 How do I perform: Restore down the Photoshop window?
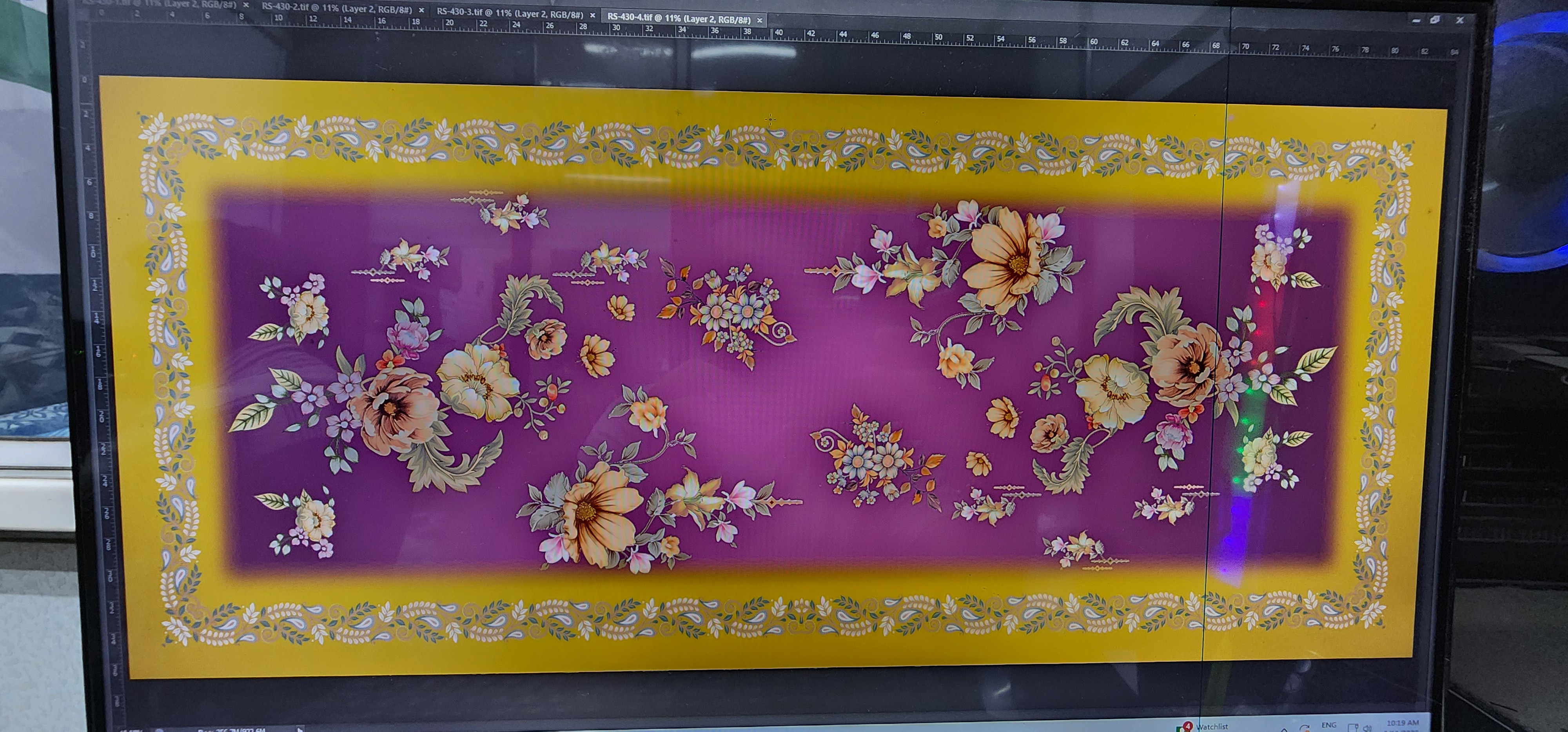1435,20
